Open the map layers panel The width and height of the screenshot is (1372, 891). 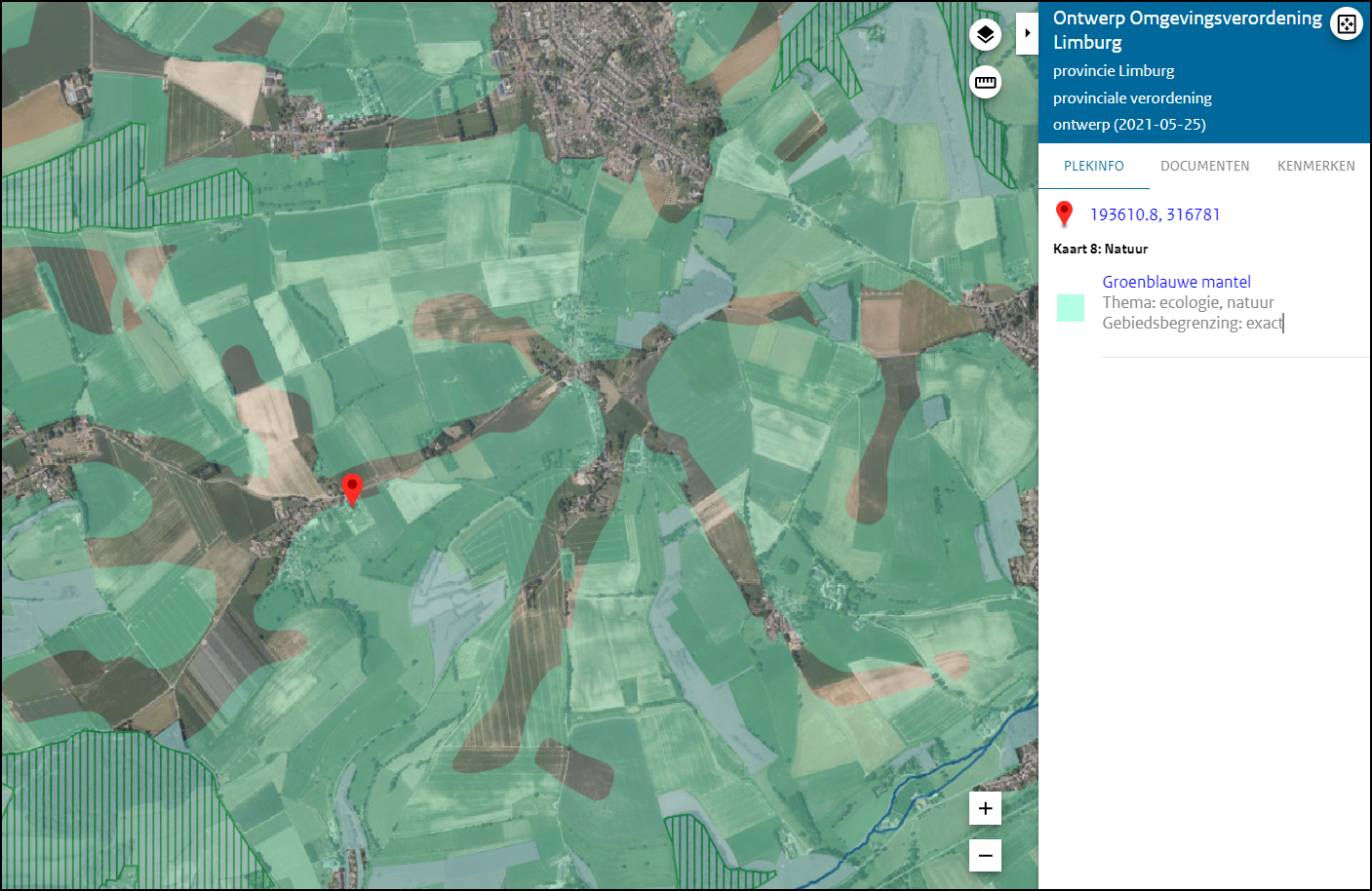click(986, 35)
